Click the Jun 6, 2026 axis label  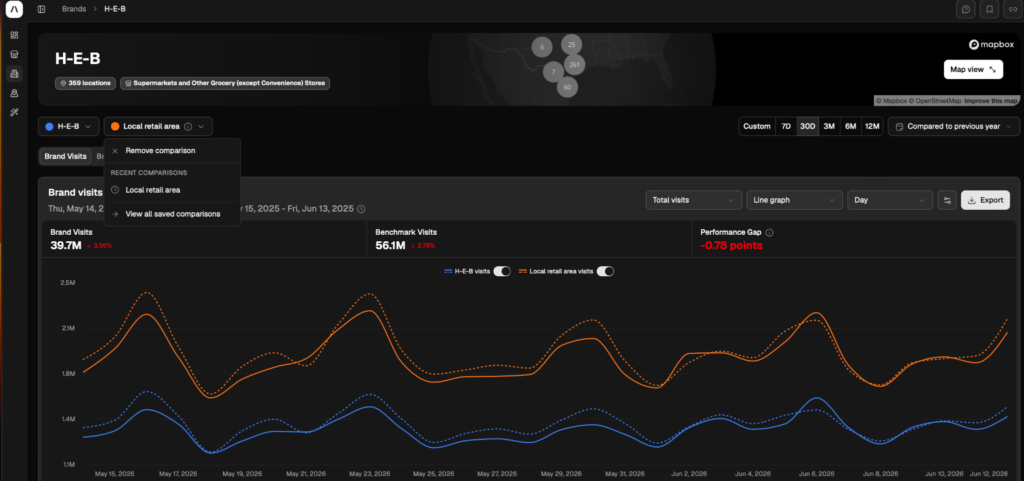point(816,473)
